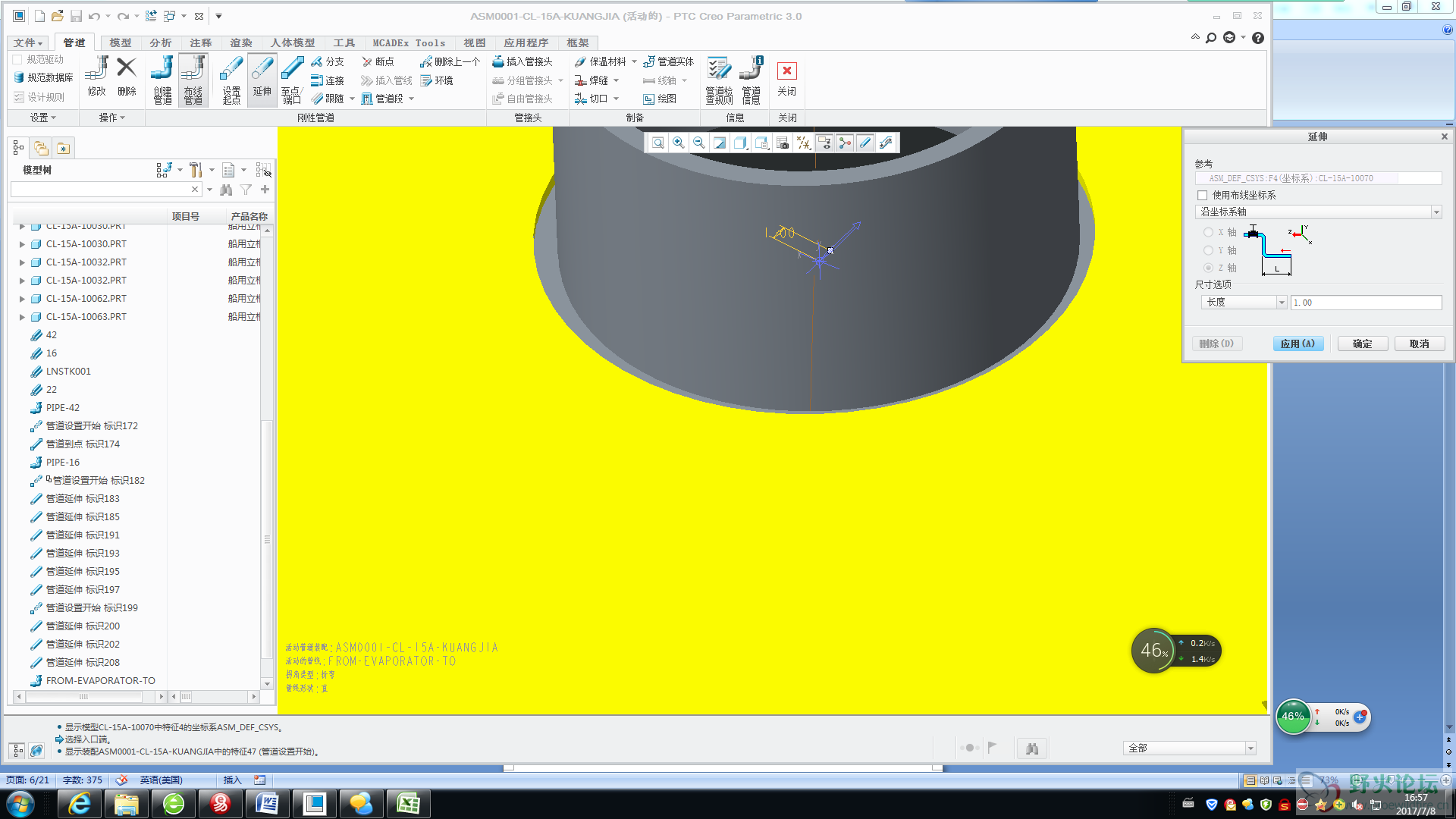Open the 设置 group dropdown
The image size is (1456, 819).
42,118
